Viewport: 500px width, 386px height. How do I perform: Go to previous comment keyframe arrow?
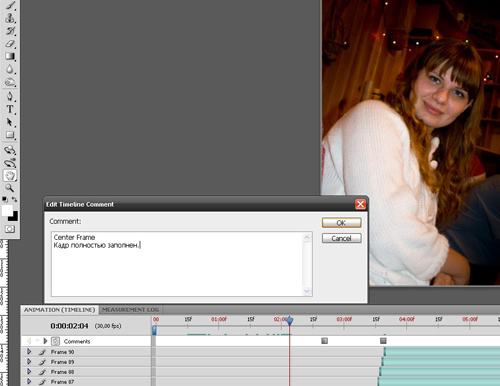point(29,341)
